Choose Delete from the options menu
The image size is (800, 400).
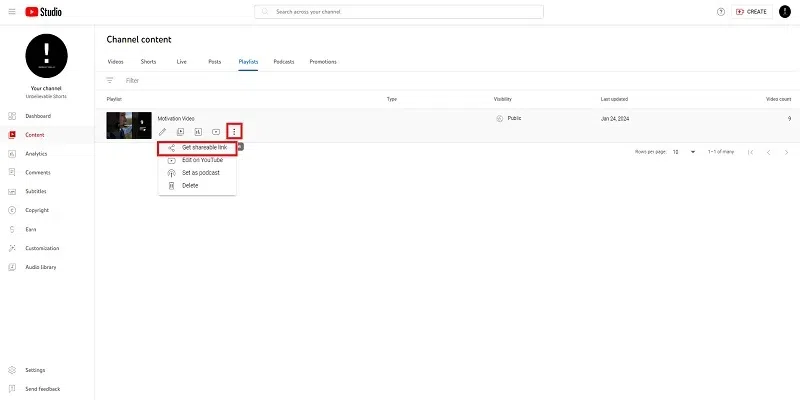(197, 186)
